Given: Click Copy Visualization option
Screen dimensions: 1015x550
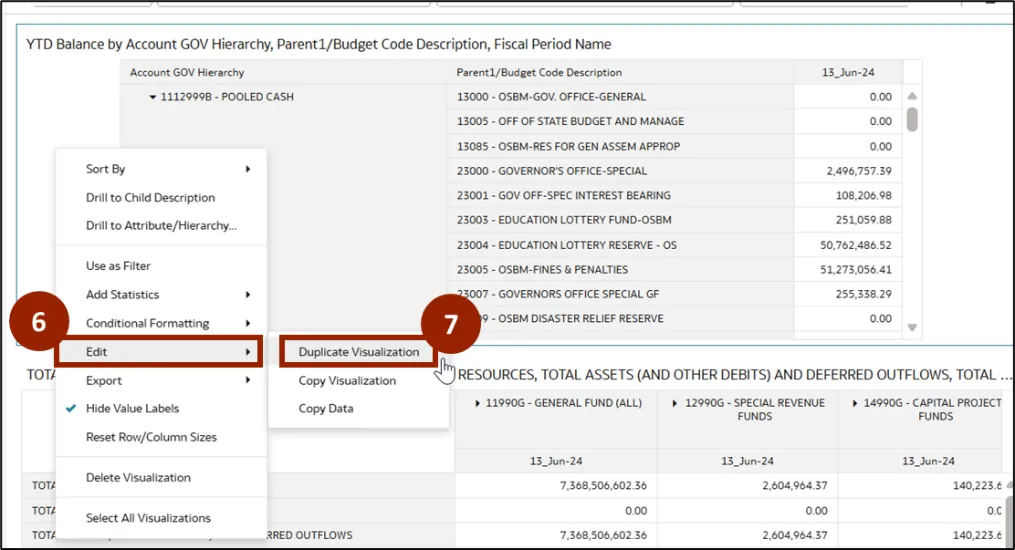Looking at the screenshot, I should click(x=347, y=380).
